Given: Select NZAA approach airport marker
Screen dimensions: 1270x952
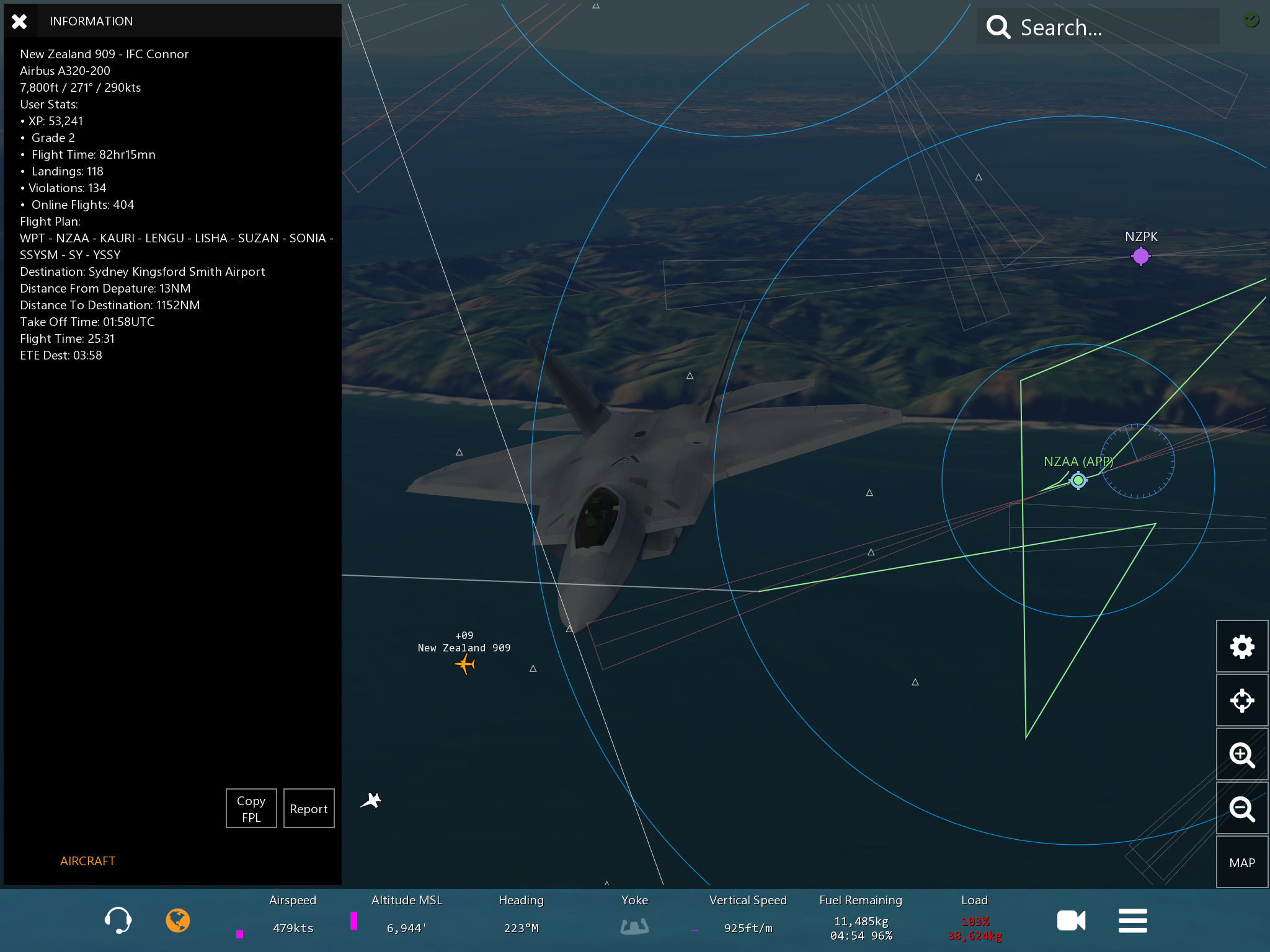Looking at the screenshot, I should click(x=1078, y=480).
